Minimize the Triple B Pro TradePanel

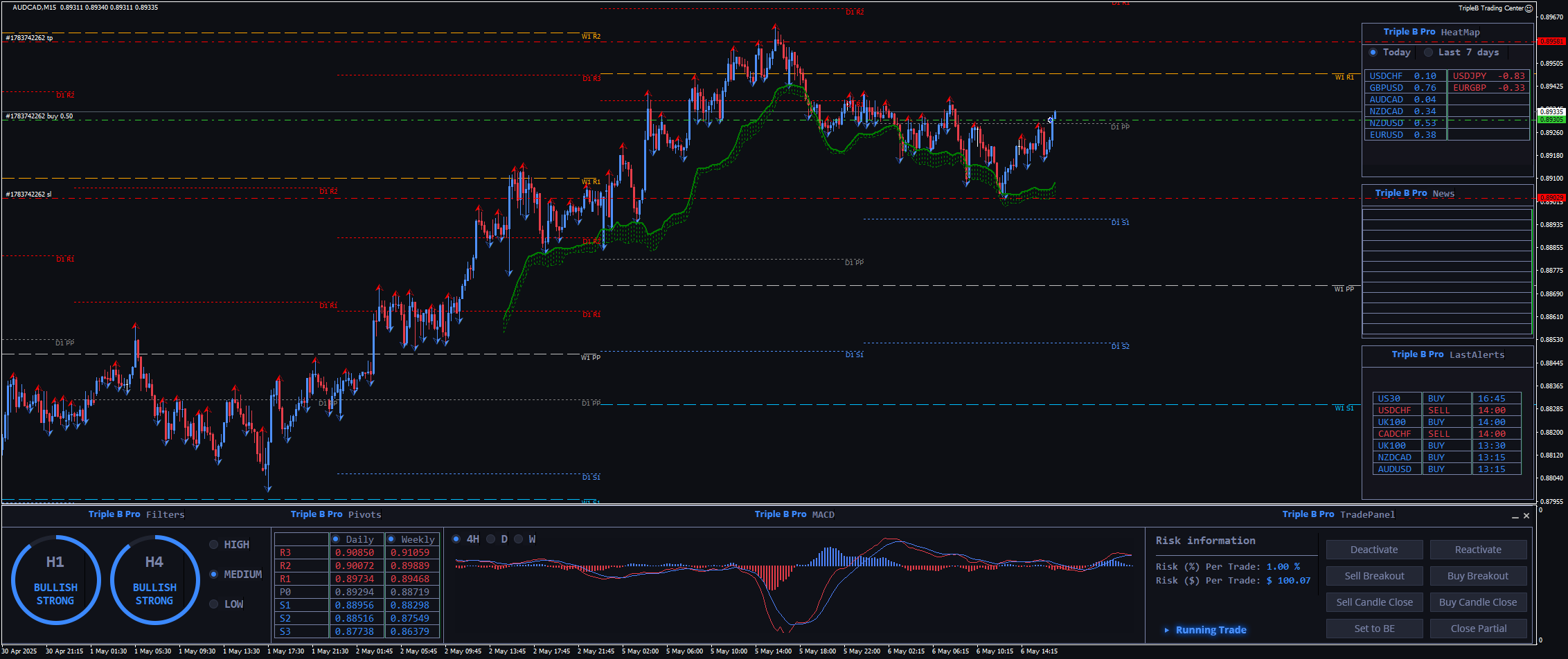coord(1515,516)
